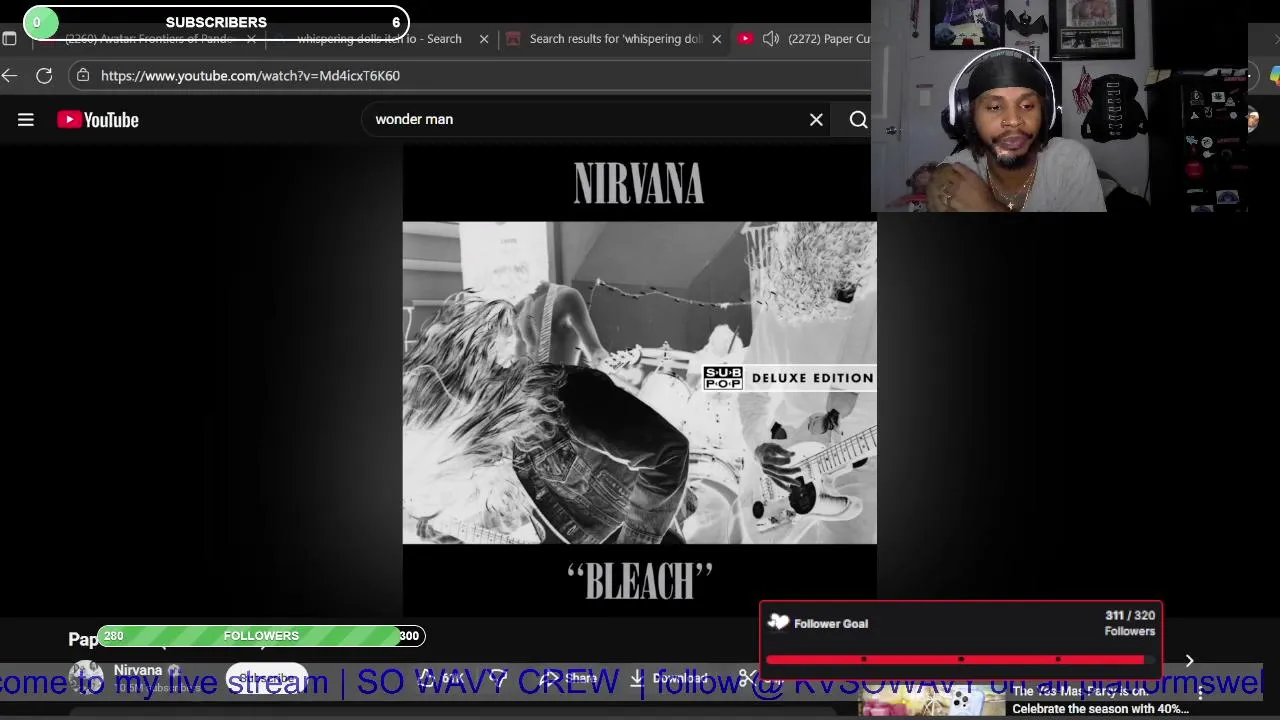Clear the 'wonder man' search text
The image size is (1280, 720).
pyautogui.click(x=816, y=120)
